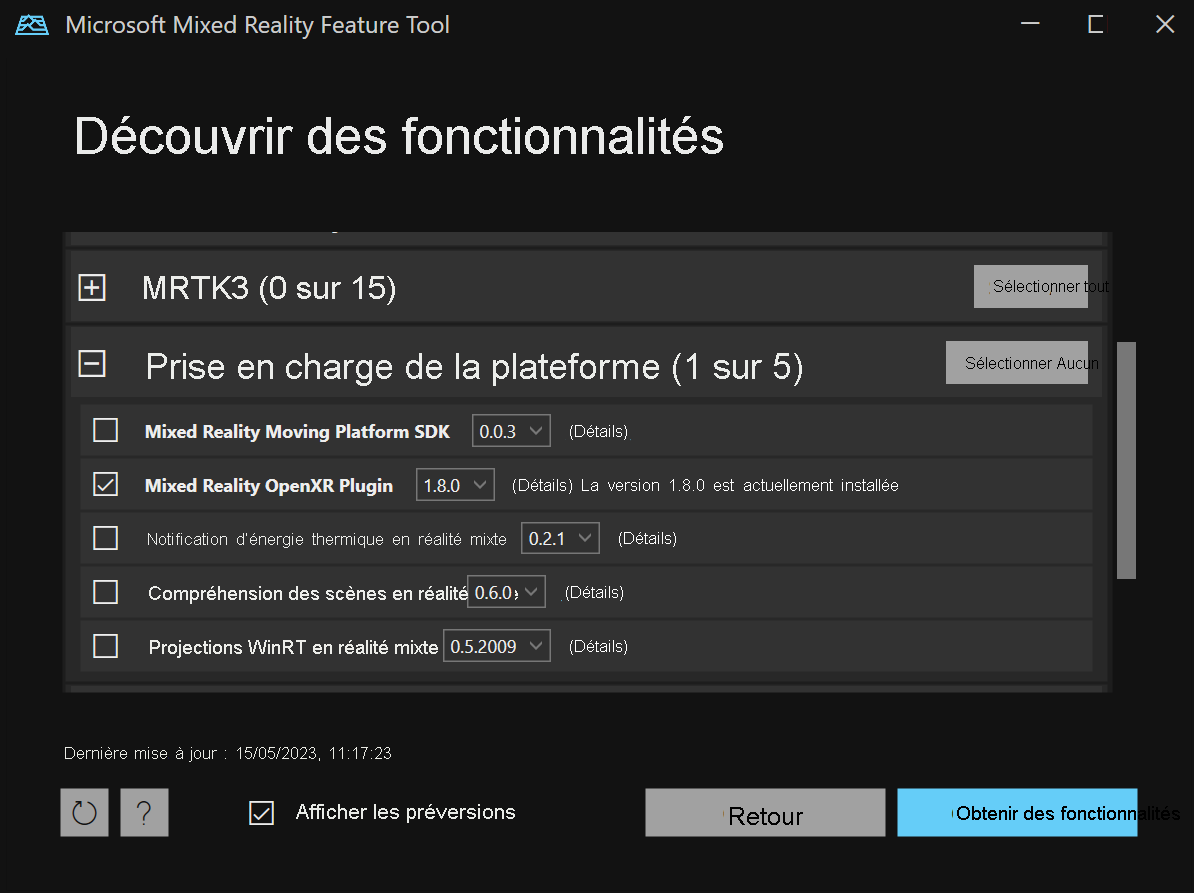Click the Mixed Reality Feature Tool logo
1194x893 pixels.
coord(30,24)
